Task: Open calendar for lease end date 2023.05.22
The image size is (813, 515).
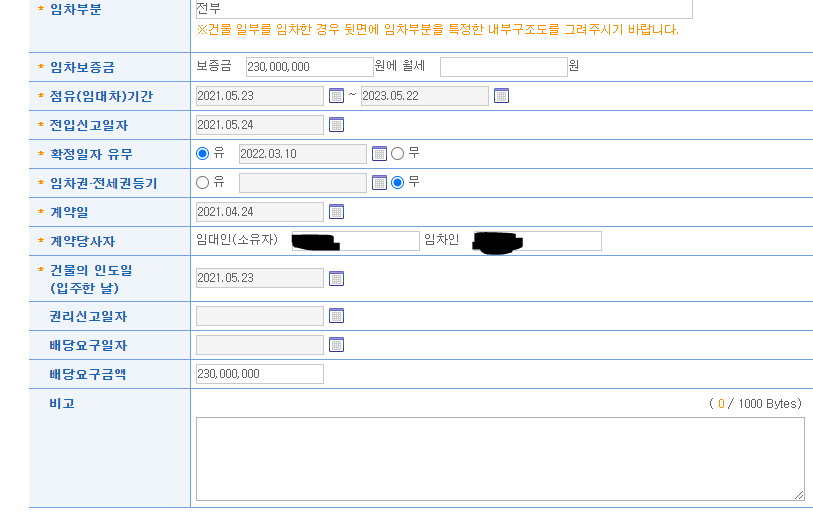Action: tap(501, 96)
